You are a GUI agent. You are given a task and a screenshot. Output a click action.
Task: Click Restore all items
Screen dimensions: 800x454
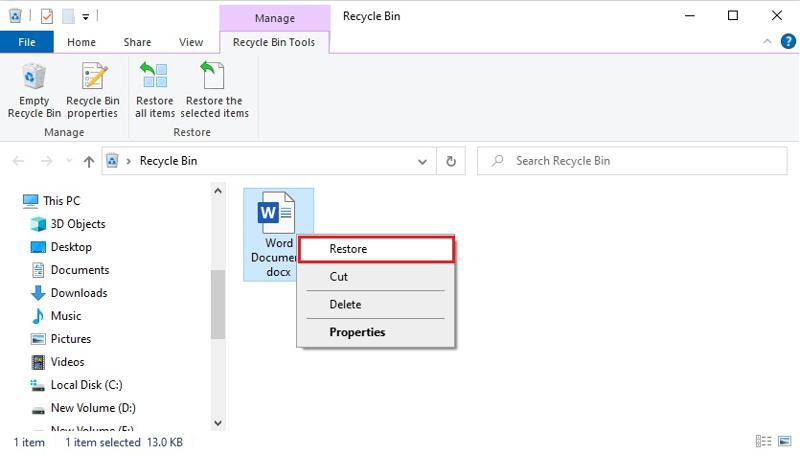(x=155, y=91)
